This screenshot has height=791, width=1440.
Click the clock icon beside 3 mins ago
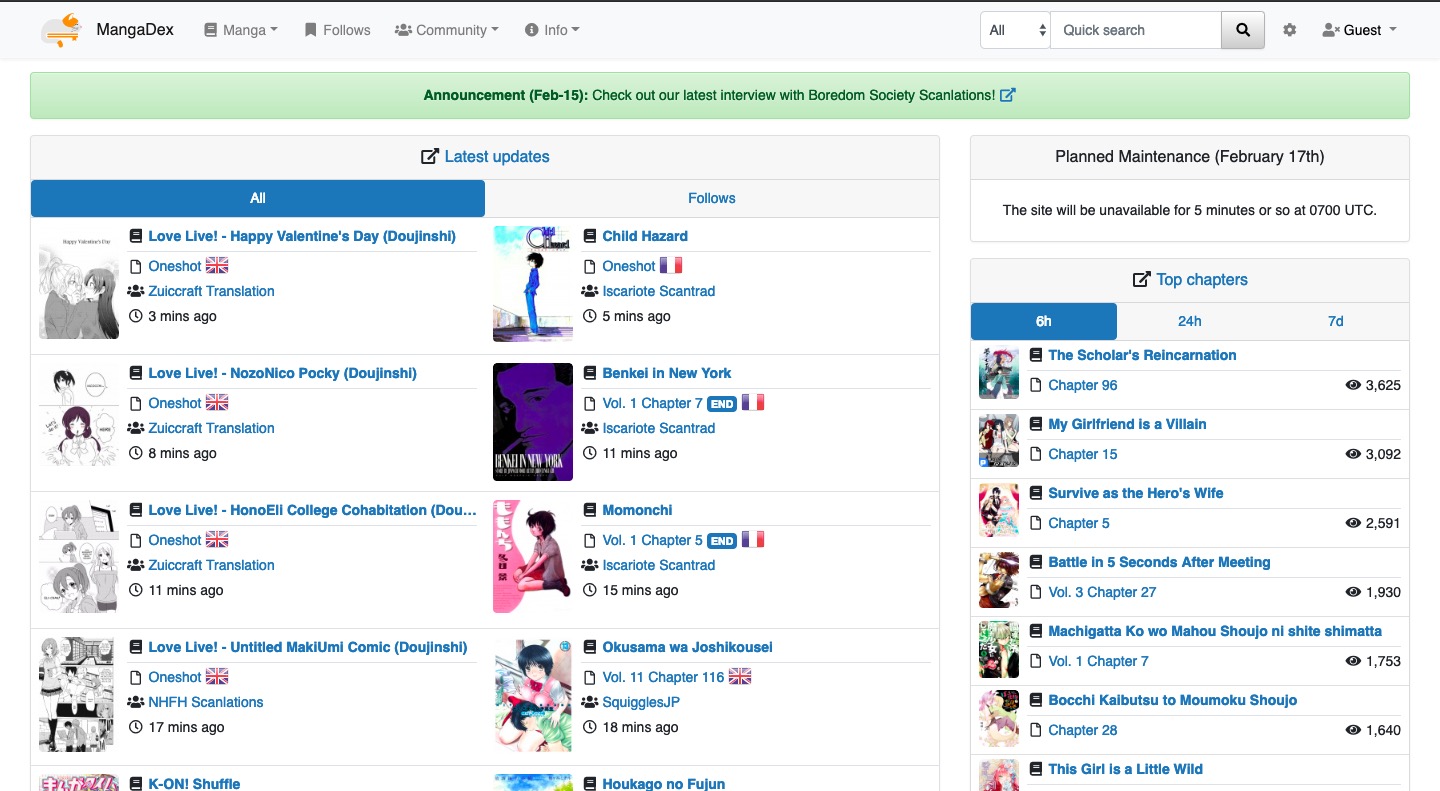tap(136, 316)
